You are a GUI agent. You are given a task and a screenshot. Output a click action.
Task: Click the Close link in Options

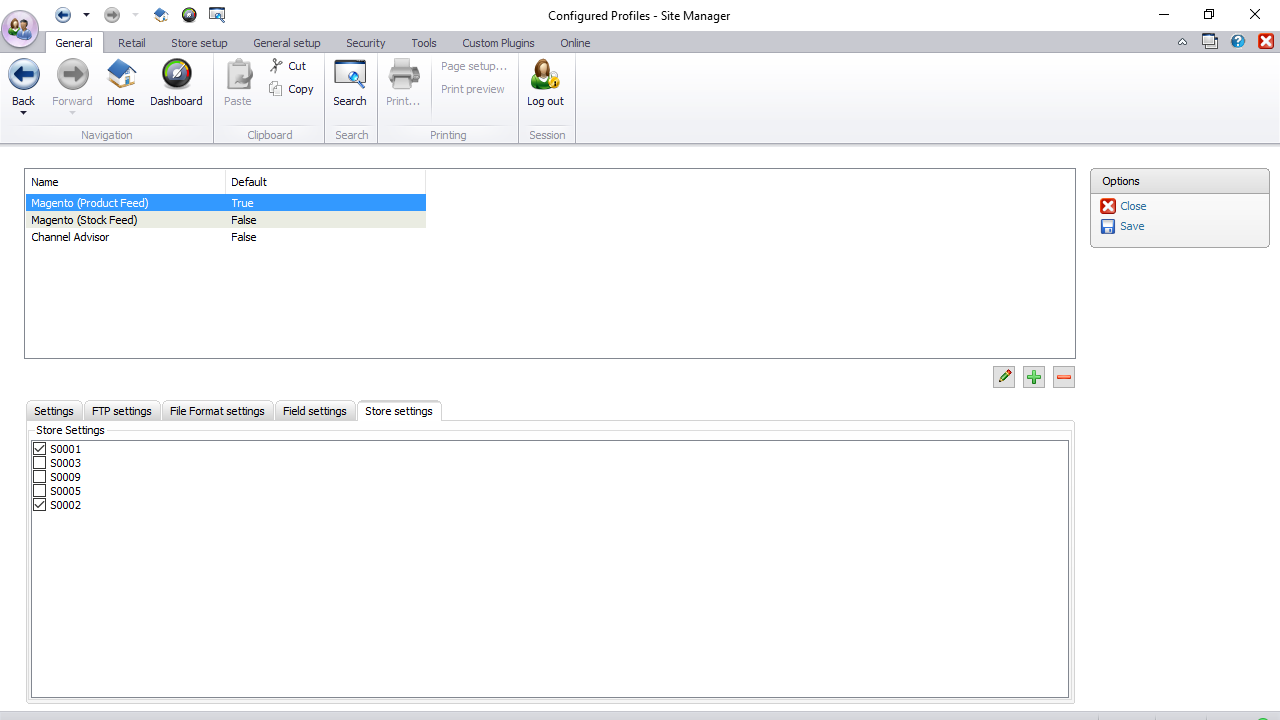[x=1133, y=206]
